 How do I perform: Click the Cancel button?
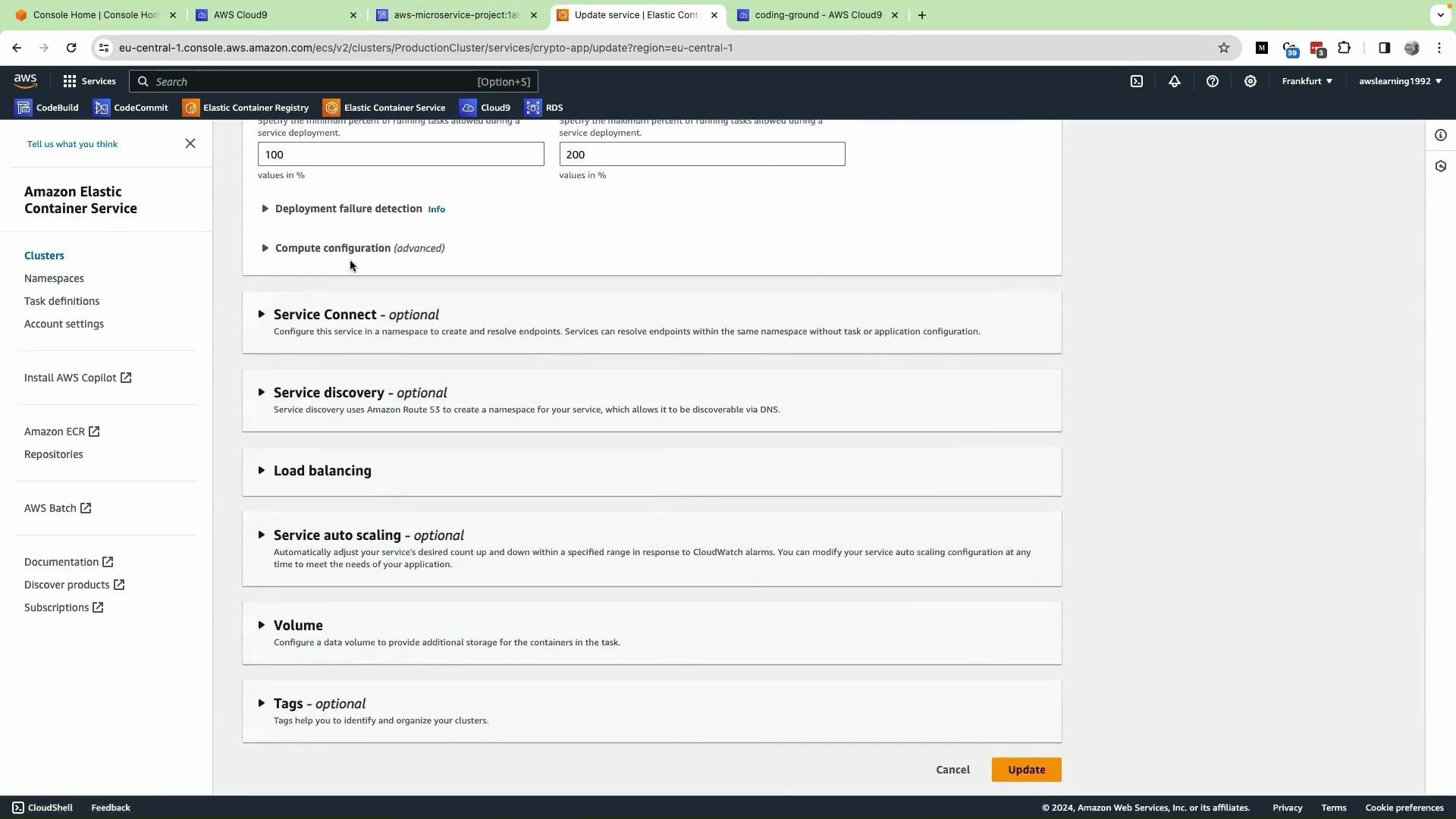pos(952,770)
